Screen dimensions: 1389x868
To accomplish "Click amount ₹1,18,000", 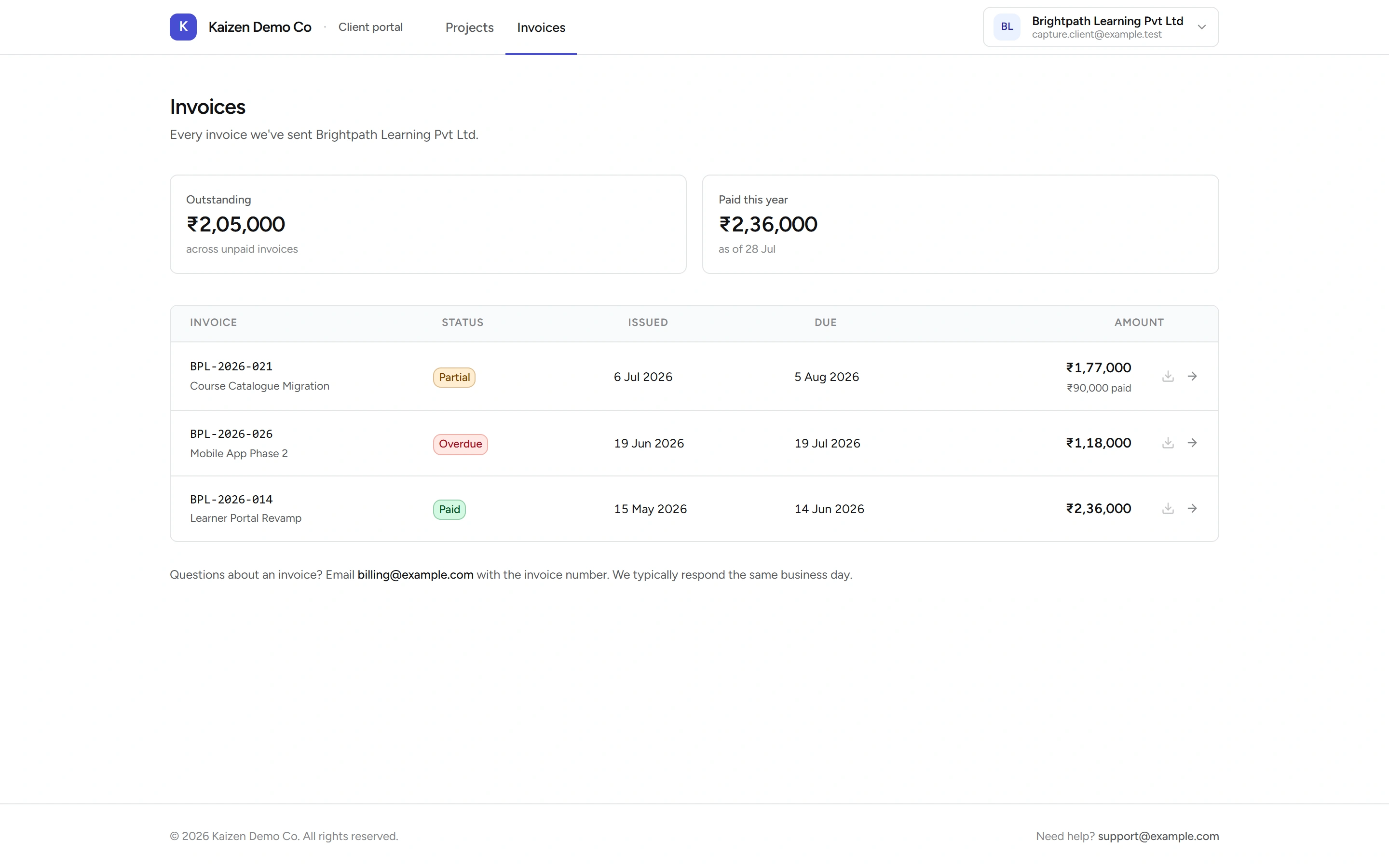I will click(1099, 443).
